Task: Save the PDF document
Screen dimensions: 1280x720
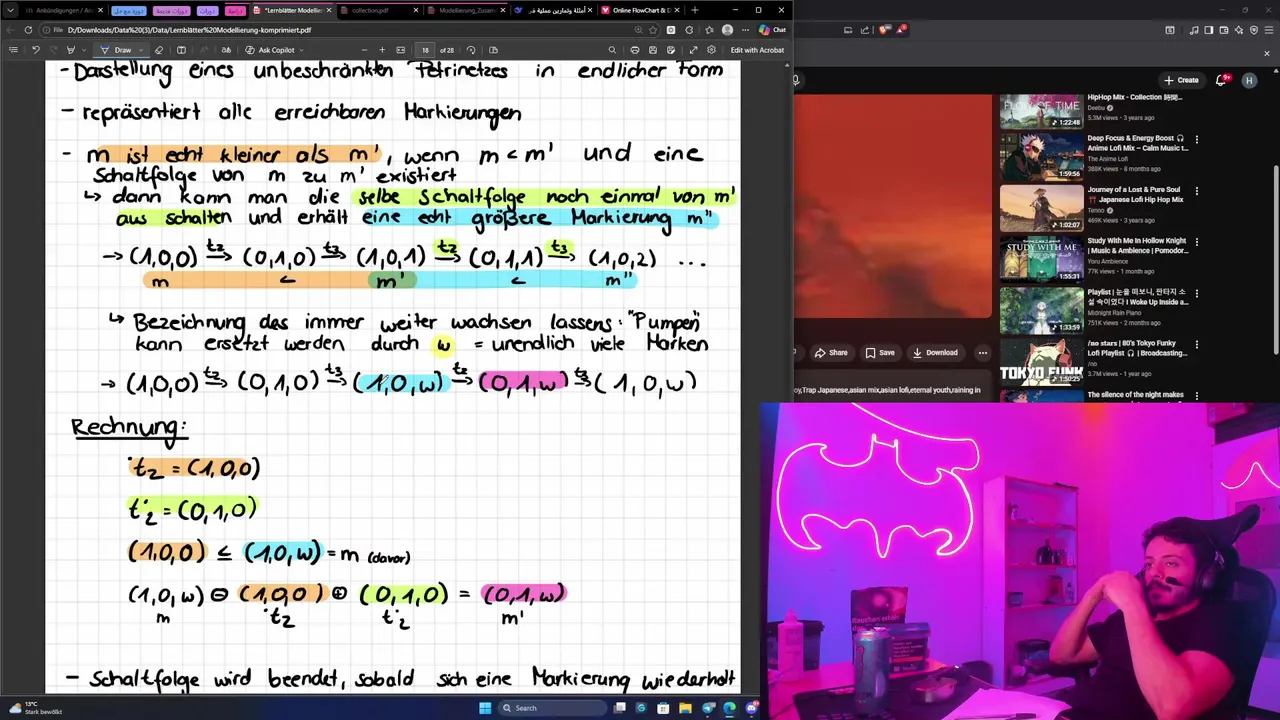Action: click(x=653, y=50)
